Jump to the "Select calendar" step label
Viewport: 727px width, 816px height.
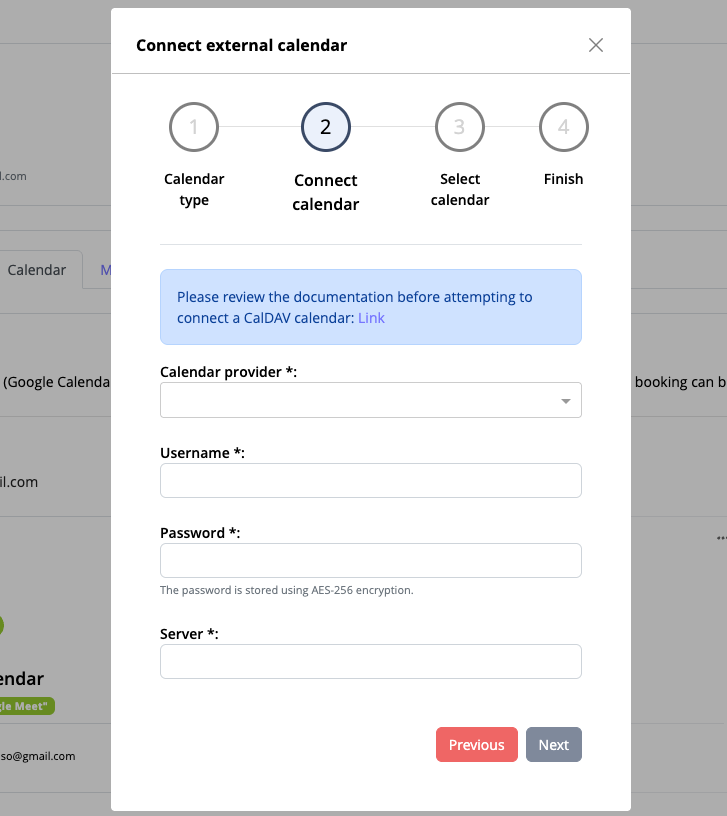[459, 189]
